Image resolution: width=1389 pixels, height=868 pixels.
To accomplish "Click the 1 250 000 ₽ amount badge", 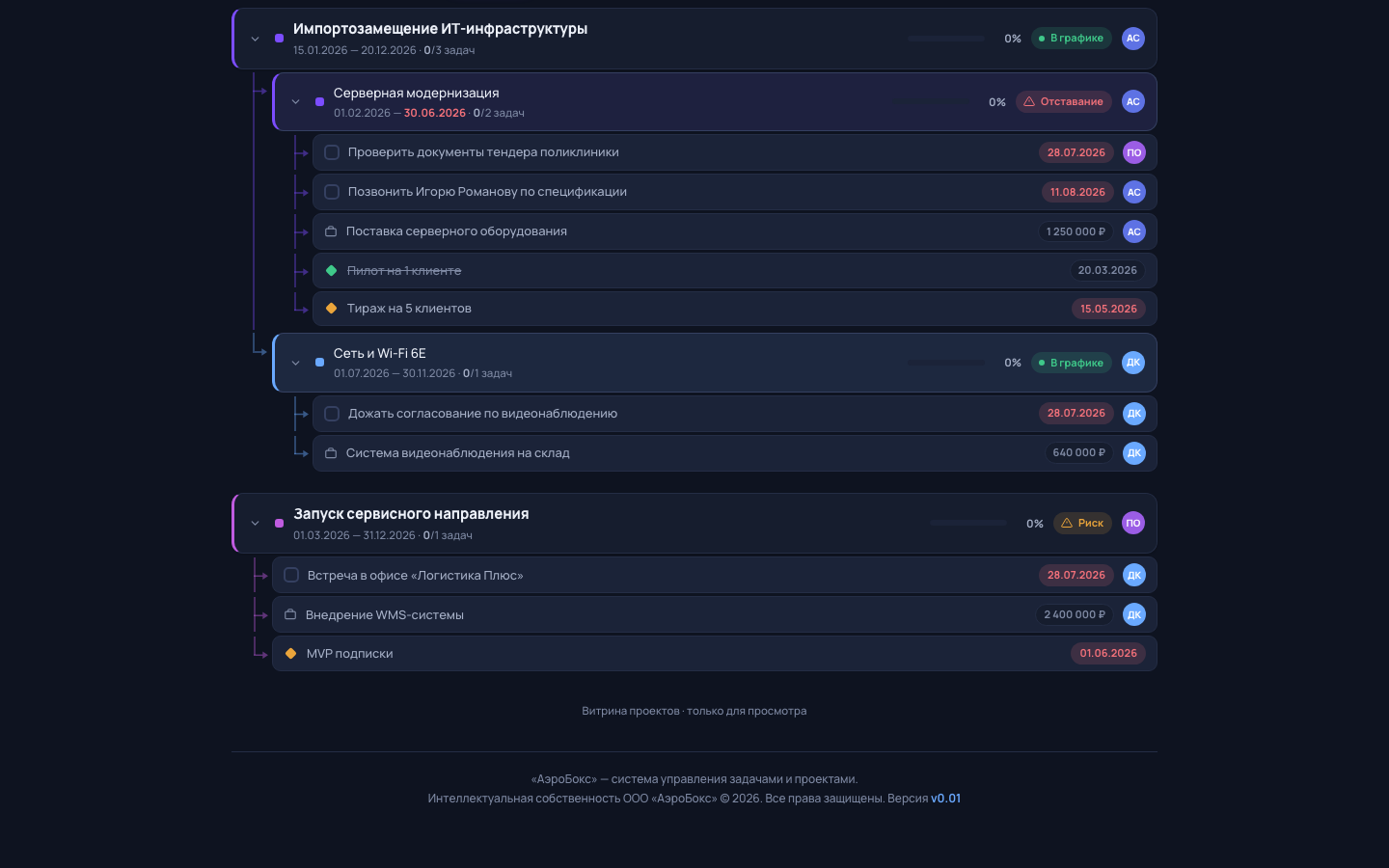I will tap(1076, 231).
